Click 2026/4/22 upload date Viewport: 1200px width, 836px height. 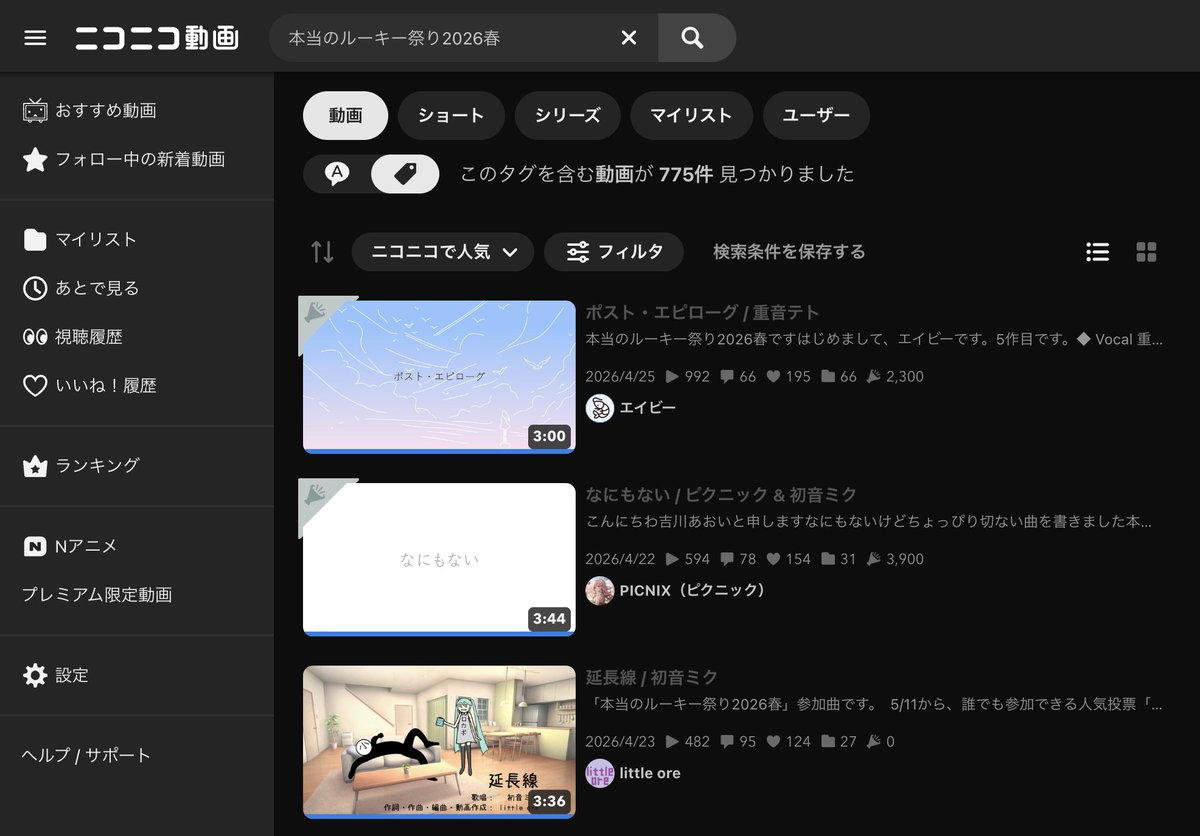(x=620, y=559)
